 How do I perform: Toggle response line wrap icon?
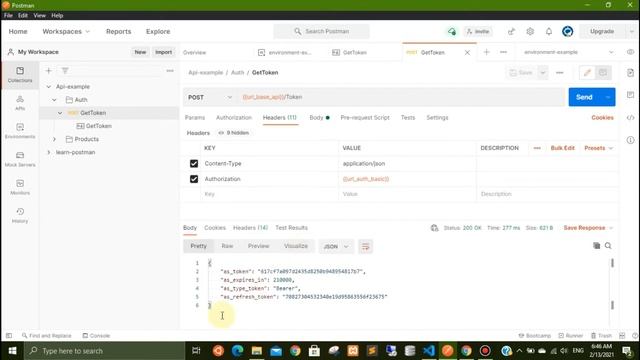(x=365, y=247)
